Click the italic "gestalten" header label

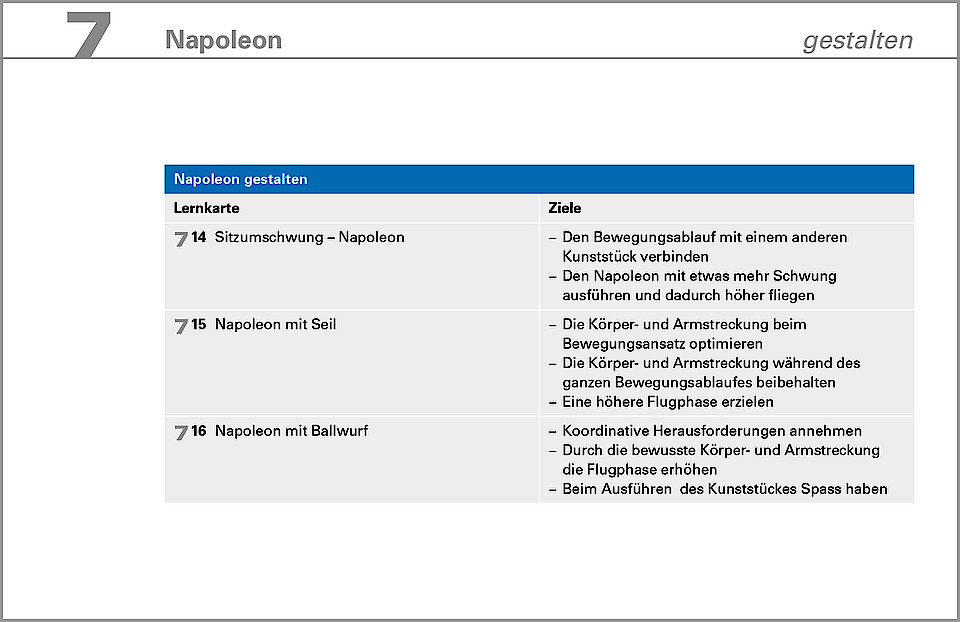click(x=857, y=40)
